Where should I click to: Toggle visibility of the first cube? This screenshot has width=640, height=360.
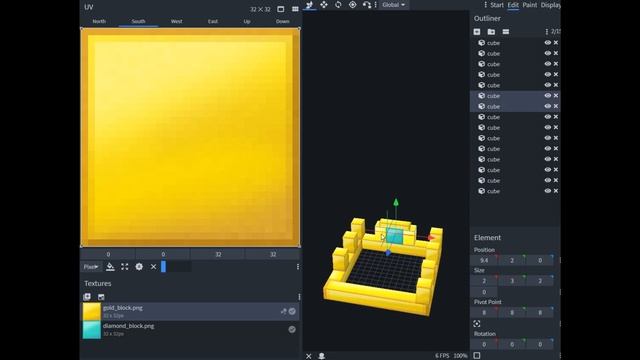pyautogui.click(x=548, y=42)
